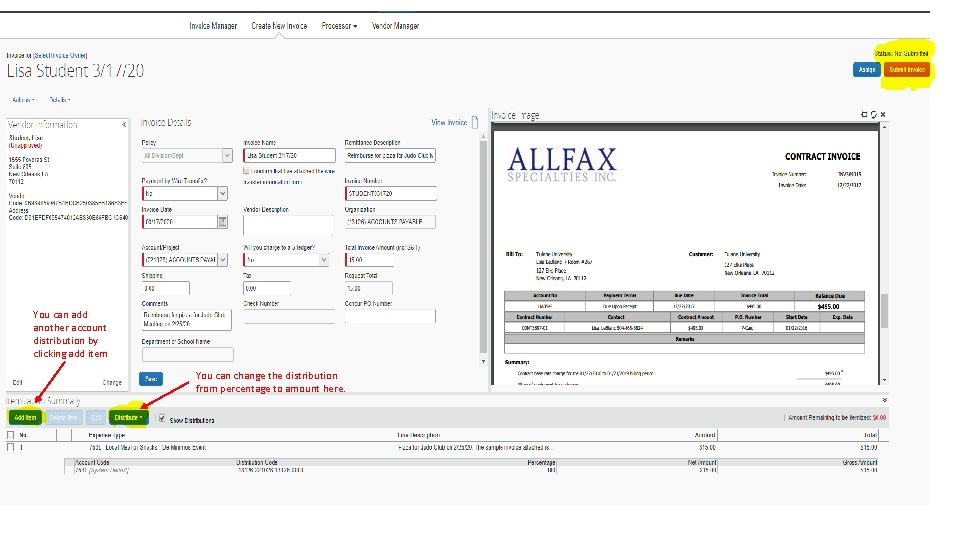
Task: Click the Tax amount field
Action: [x=267, y=288]
